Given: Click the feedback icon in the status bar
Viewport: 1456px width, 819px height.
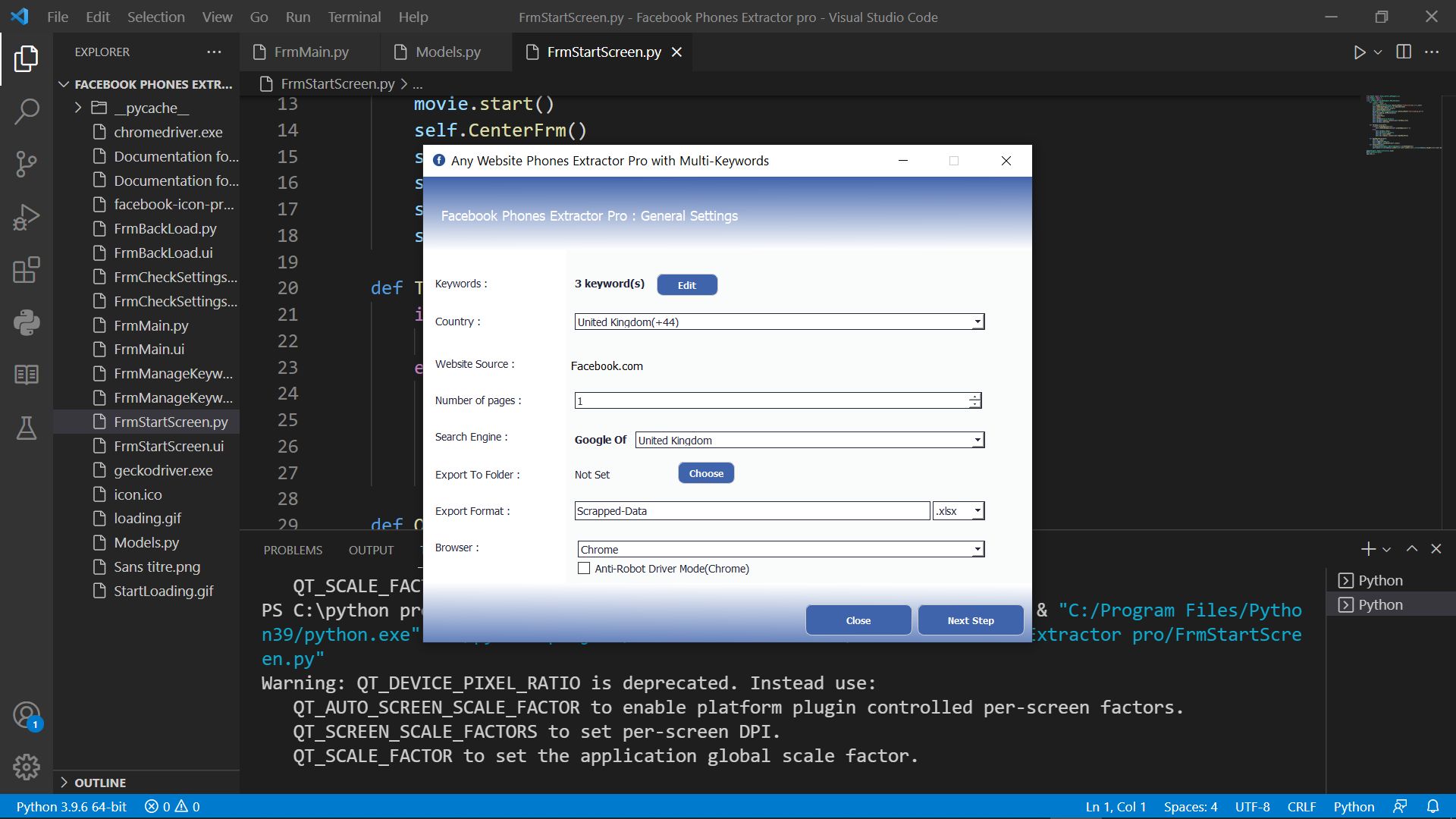Looking at the screenshot, I should click(1400, 807).
